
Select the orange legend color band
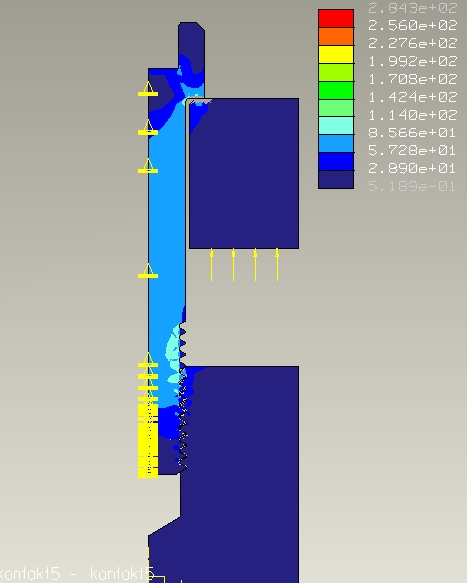tap(336, 36)
